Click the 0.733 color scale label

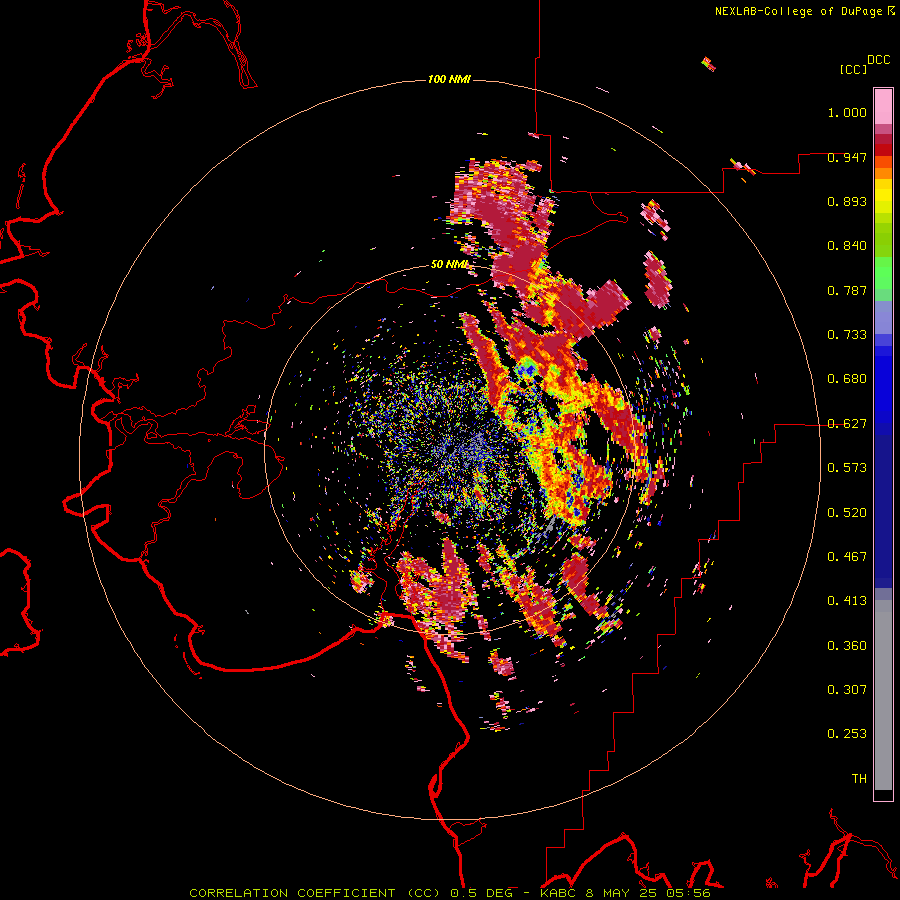click(x=847, y=335)
